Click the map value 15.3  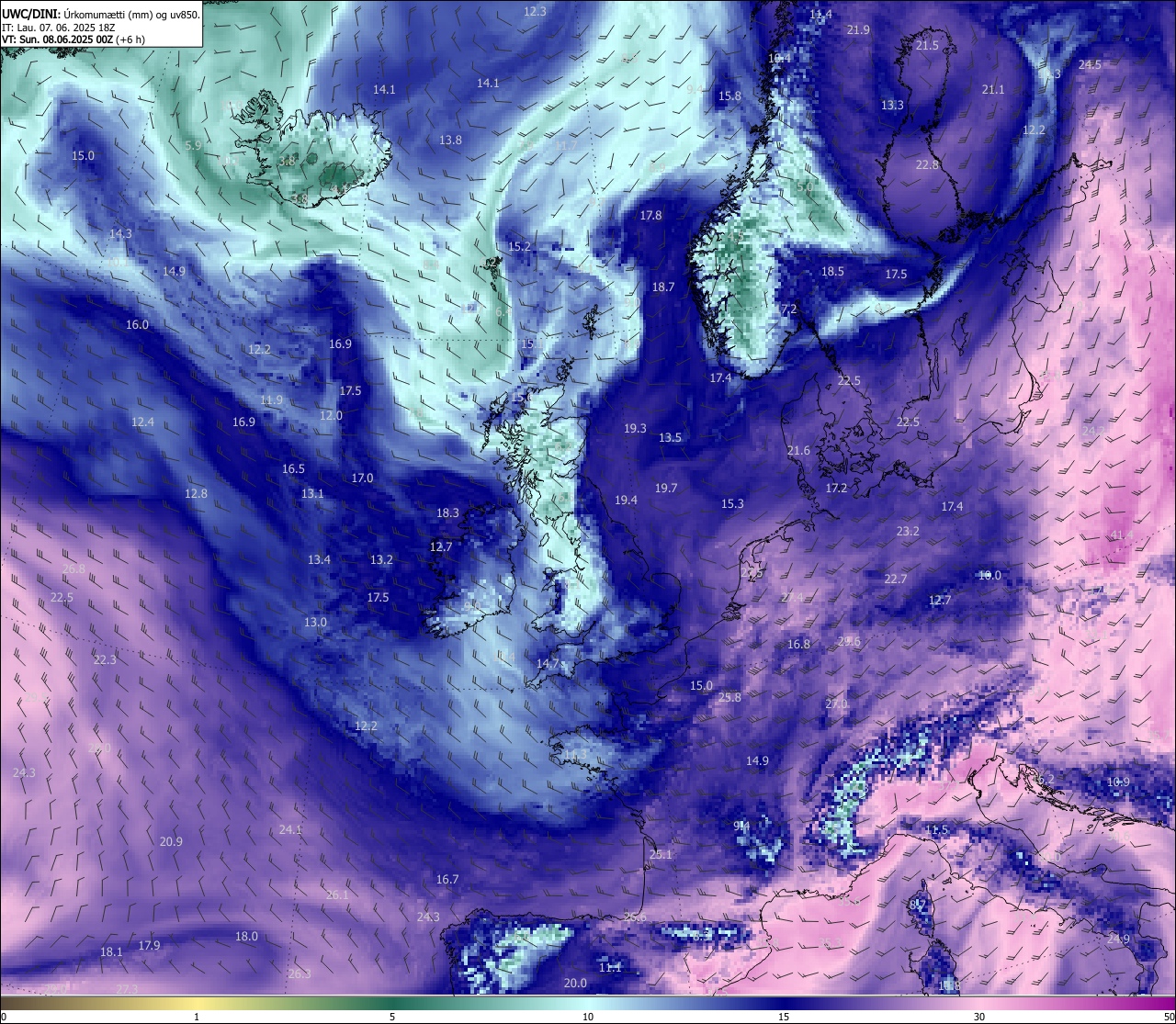coord(732,503)
